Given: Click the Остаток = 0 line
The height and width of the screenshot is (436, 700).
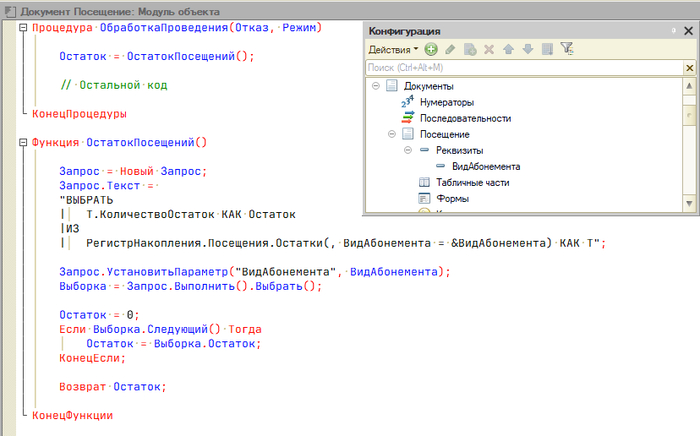Looking at the screenshot, I should pyautogui.click(x=99, y=315).
